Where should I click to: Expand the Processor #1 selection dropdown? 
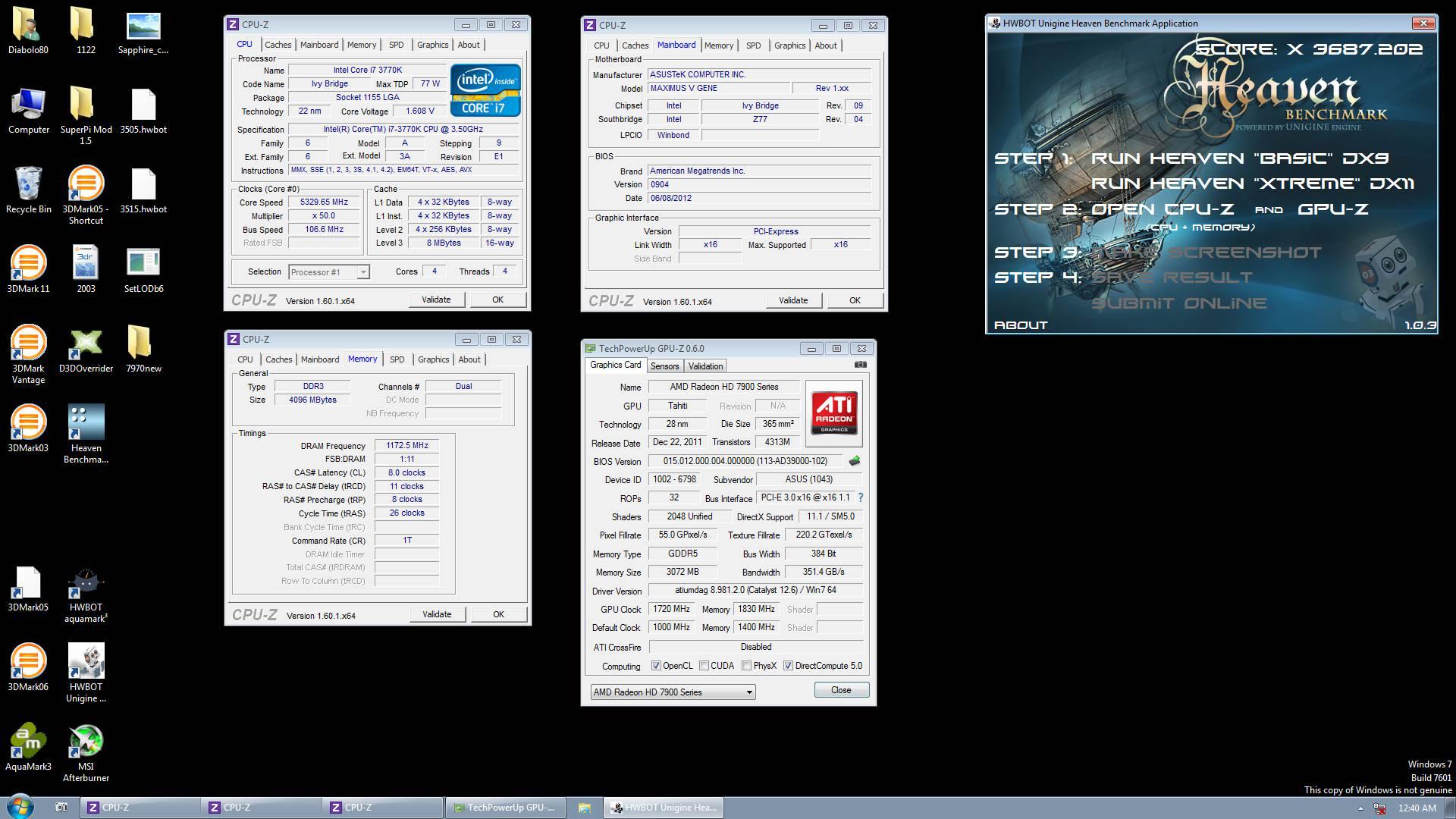pyautogui.click(x=363, y=272)
